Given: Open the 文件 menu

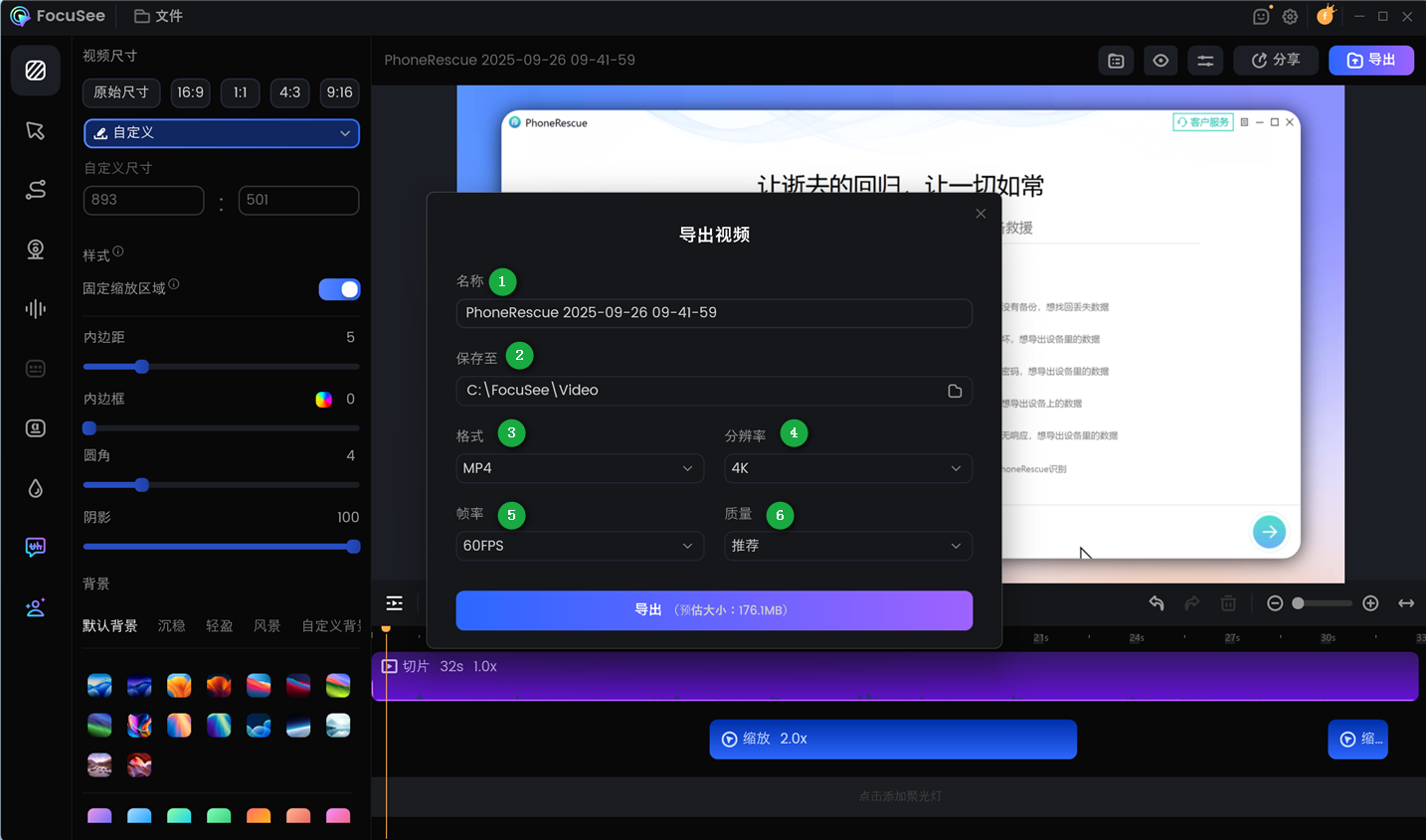Looking at the screenshot, I should (159, 16).
